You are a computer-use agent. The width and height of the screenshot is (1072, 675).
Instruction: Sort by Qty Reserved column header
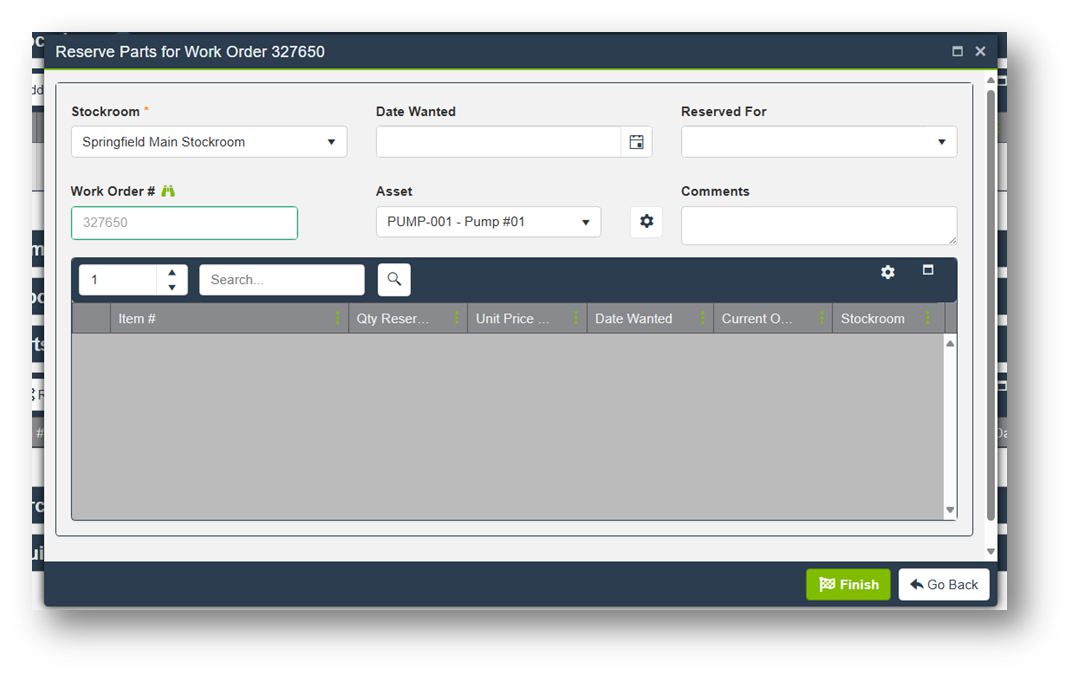click(393, 319)
